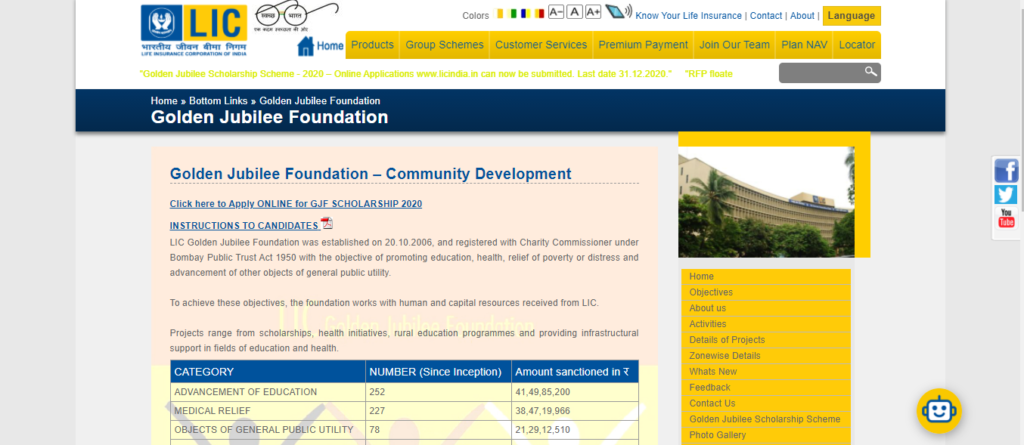Click the number 78 cell

click(438, 429)
